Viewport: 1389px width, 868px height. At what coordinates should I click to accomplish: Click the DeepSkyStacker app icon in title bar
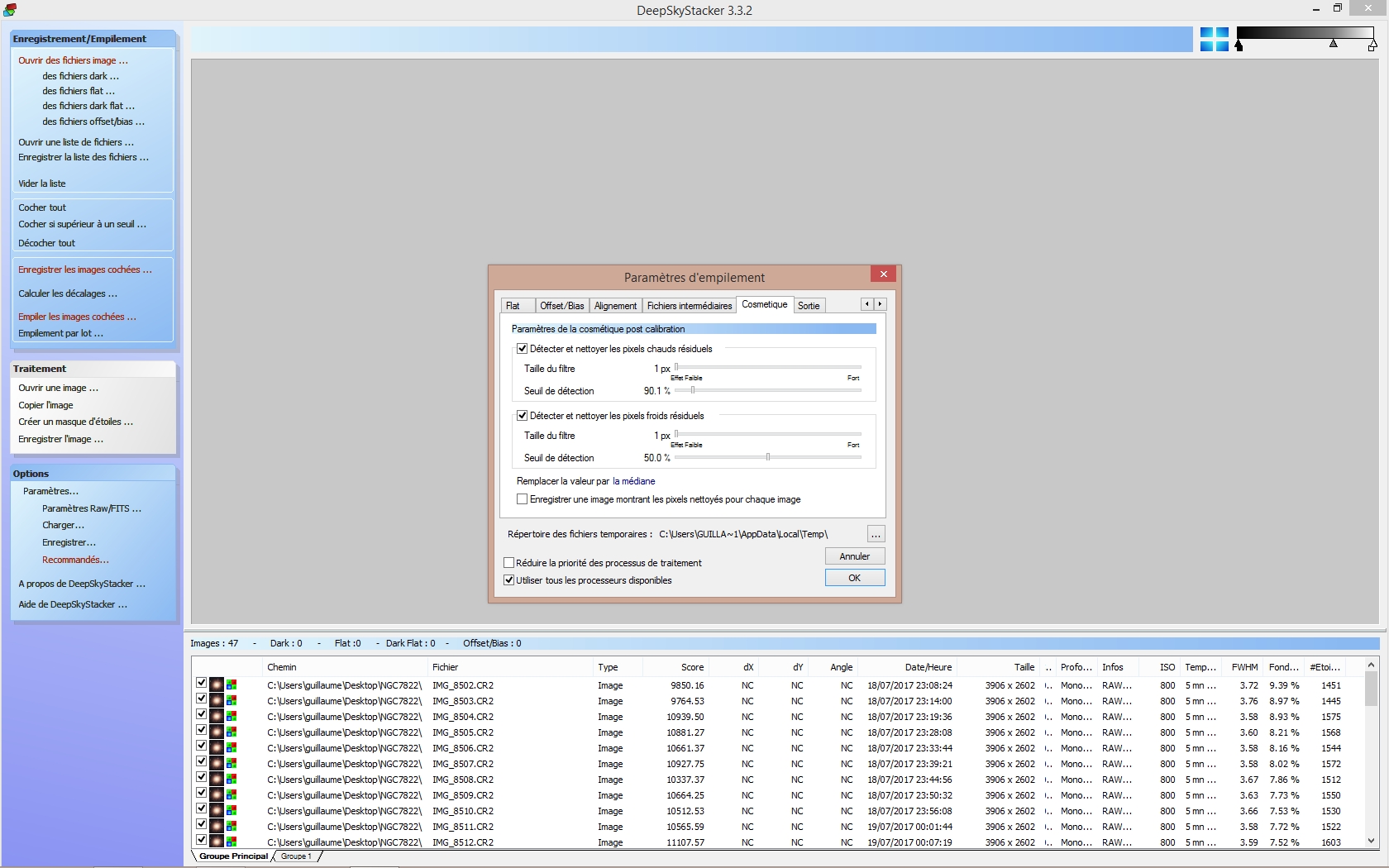(x=10, y=10)
